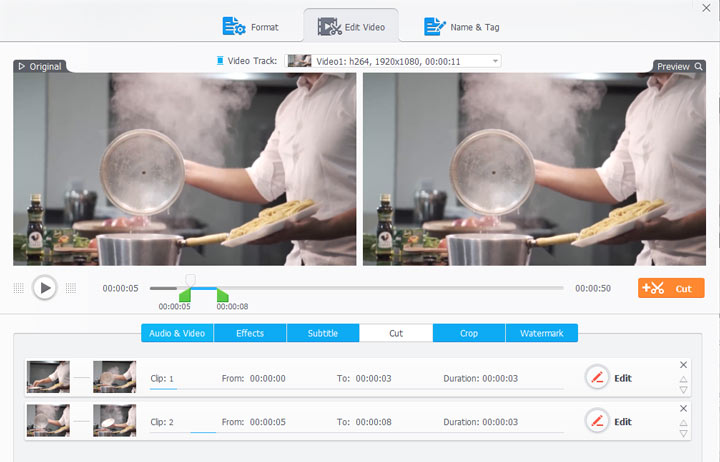Image resolution: width=720 pixels, height=462 pixels.
Task: Select the Subtitle tab
Action: pyautogui.click(x=323, y=333)
